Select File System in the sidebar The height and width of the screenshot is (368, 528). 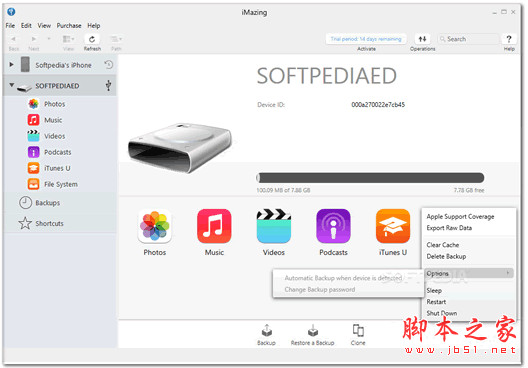point(61,184)
